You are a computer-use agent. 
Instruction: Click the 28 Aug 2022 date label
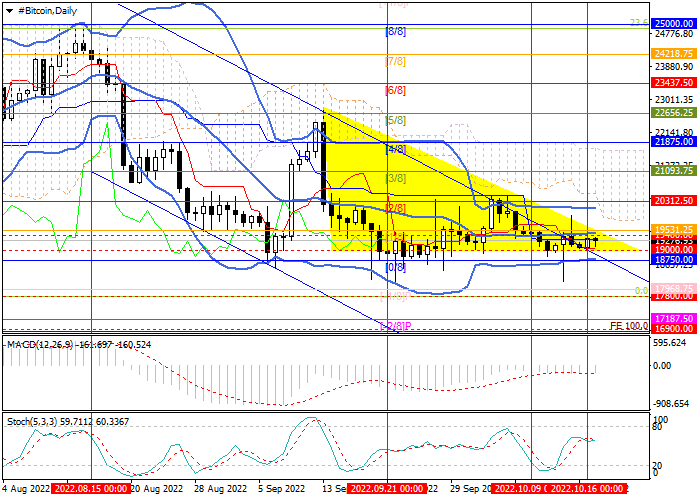click(x=221, y=488)
